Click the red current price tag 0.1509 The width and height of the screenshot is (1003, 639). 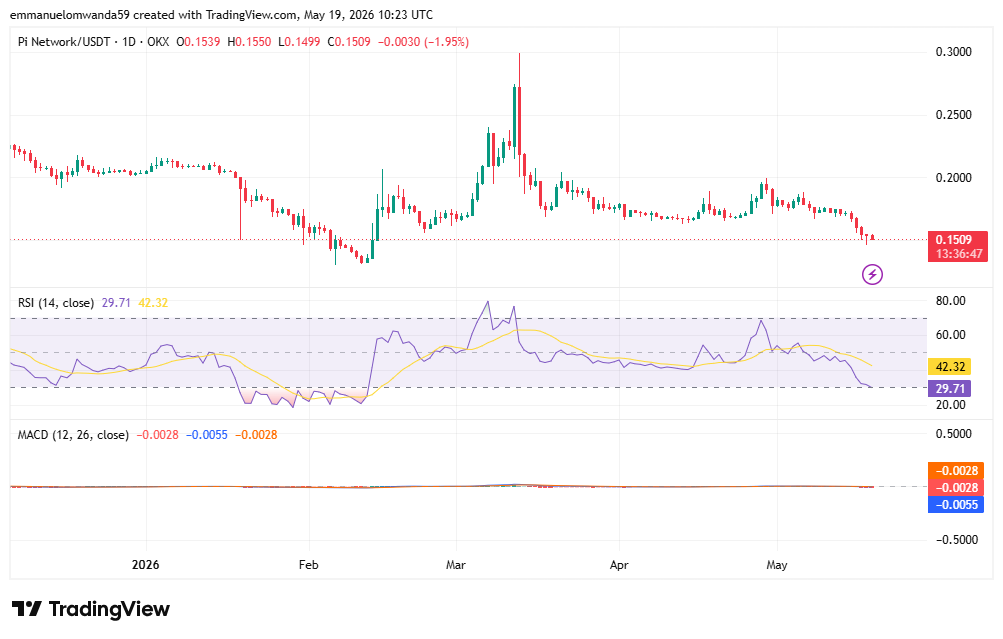(958, 246)
